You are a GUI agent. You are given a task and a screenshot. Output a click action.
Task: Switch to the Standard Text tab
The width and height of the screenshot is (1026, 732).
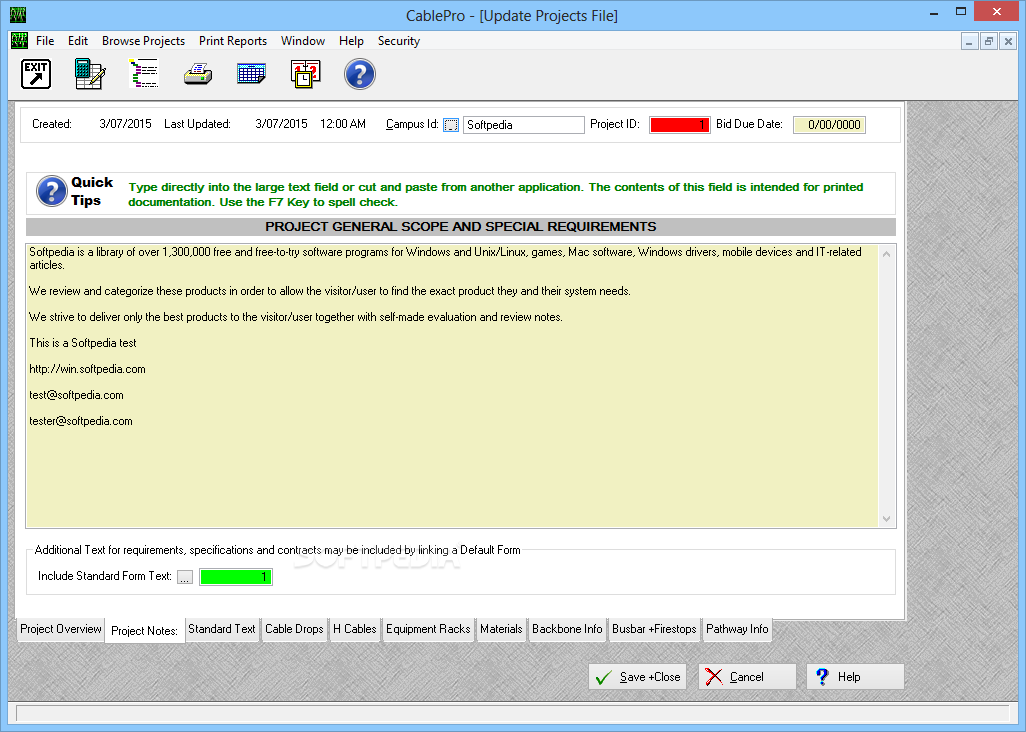click(222, 629)
